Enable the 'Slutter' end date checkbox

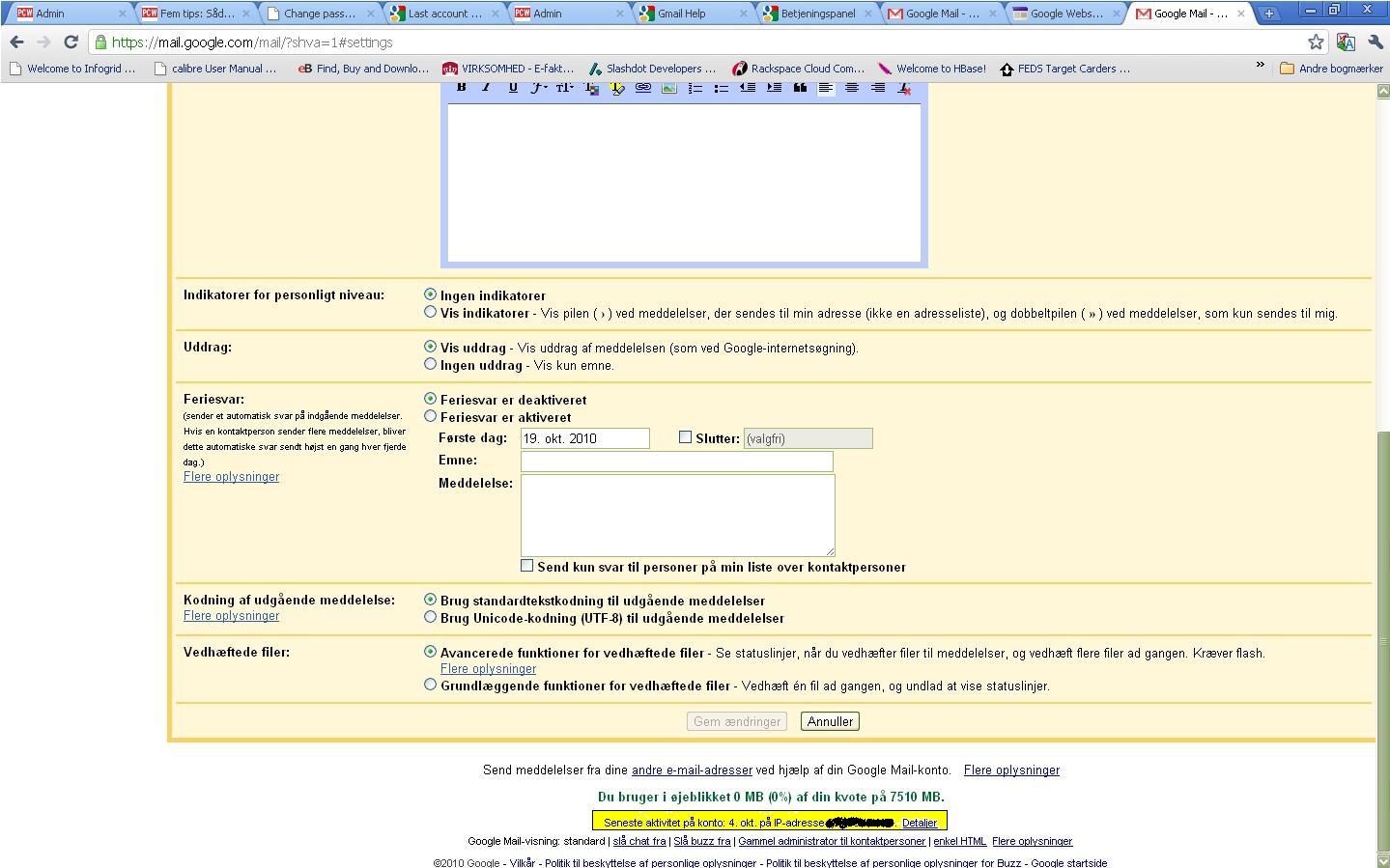click(x=686, y=437)
